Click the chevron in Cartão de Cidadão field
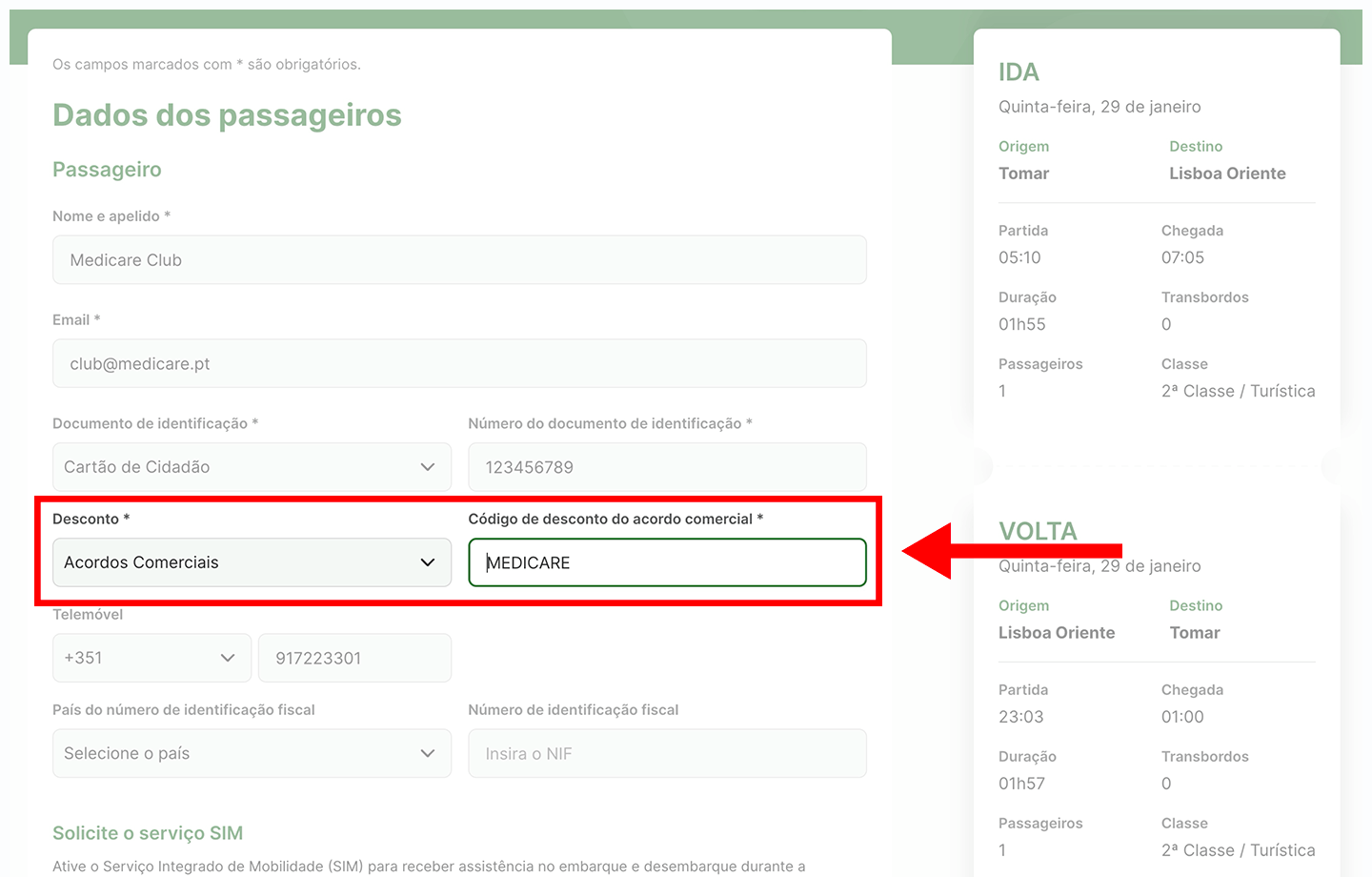This screenshot has width=1372, height=877. click(x=428, y=467)
